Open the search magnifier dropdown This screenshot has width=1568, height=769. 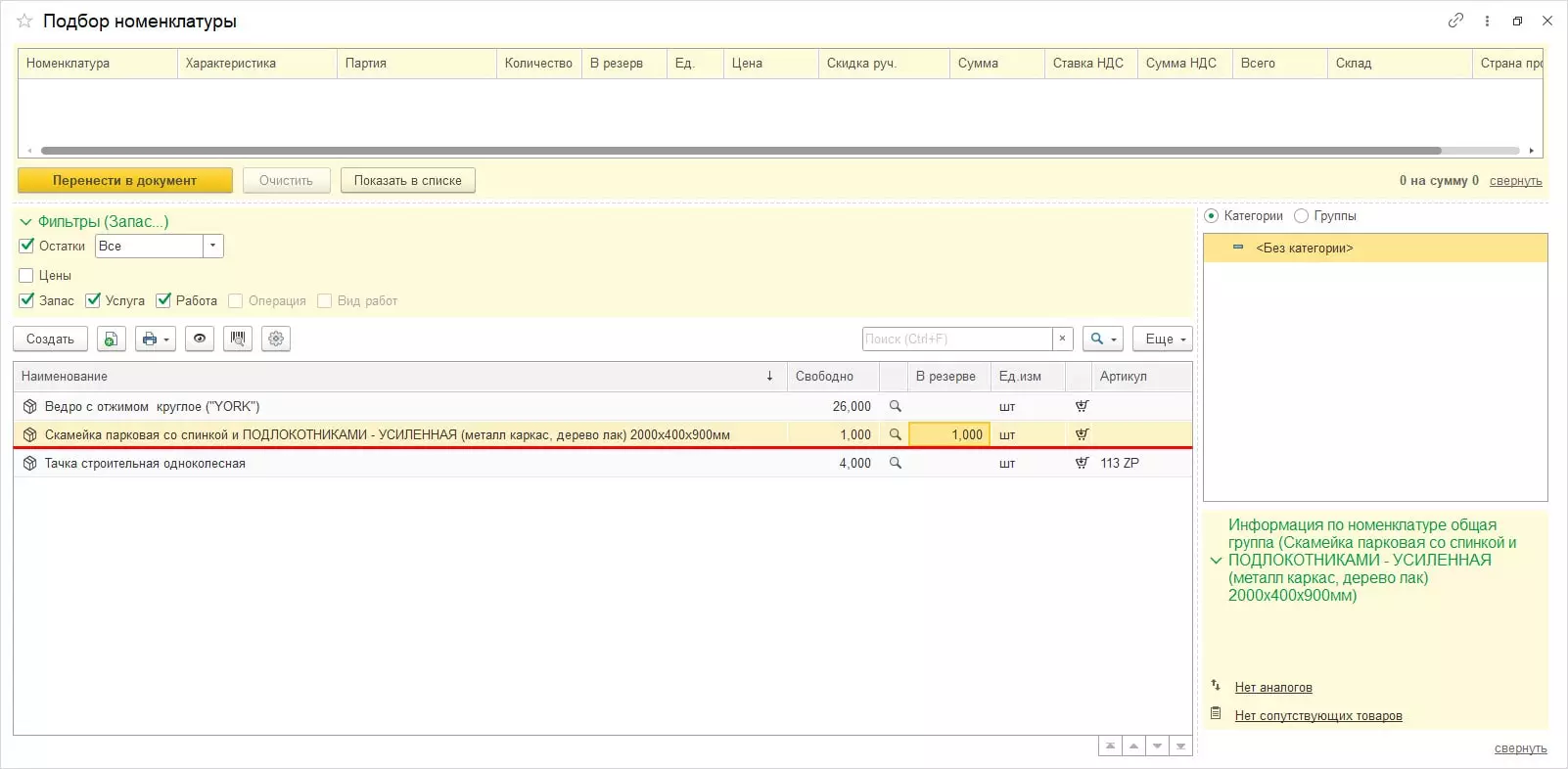(1103, 339)
